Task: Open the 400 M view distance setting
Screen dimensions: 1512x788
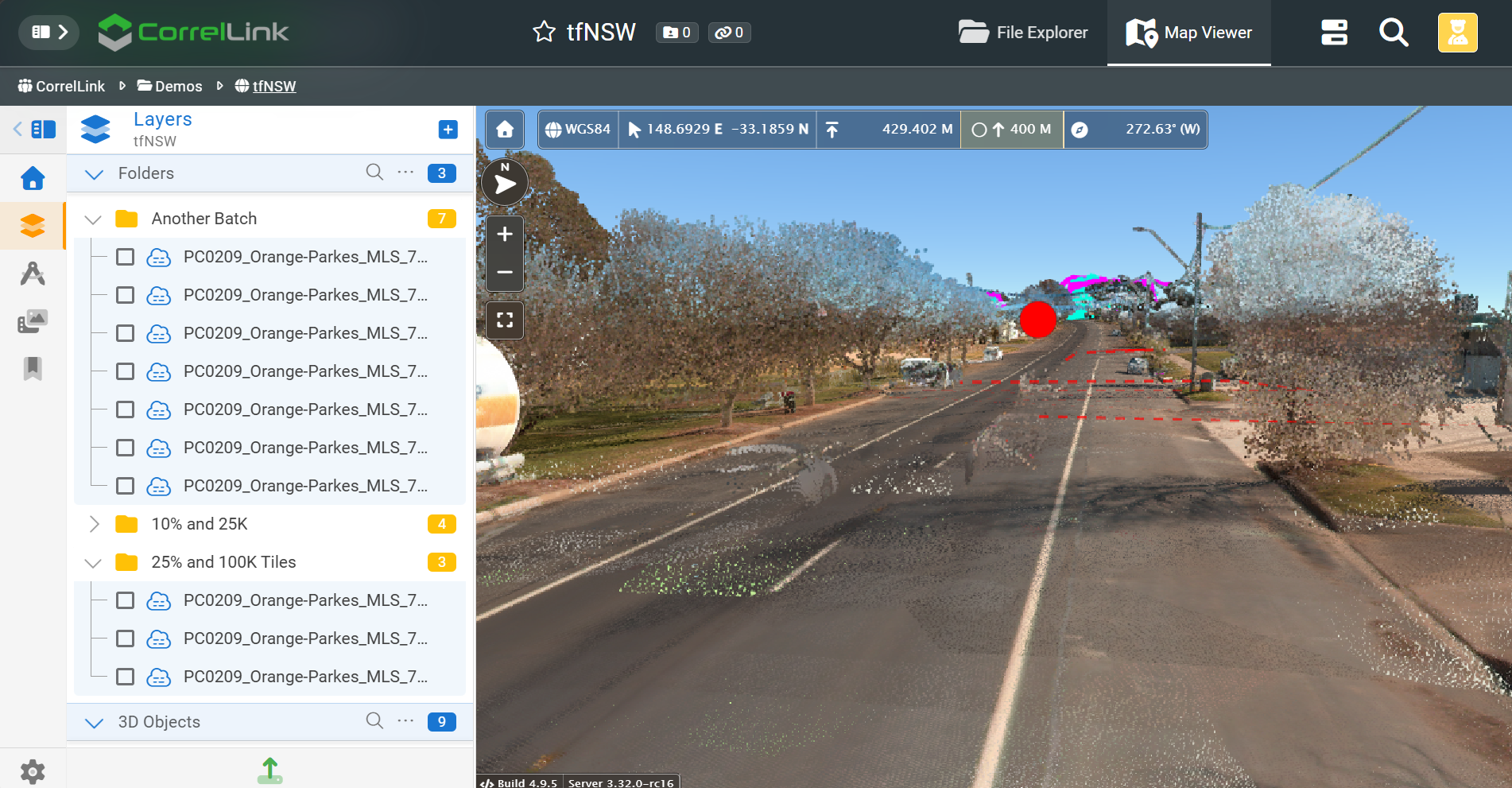Action: click(1012, 130)
